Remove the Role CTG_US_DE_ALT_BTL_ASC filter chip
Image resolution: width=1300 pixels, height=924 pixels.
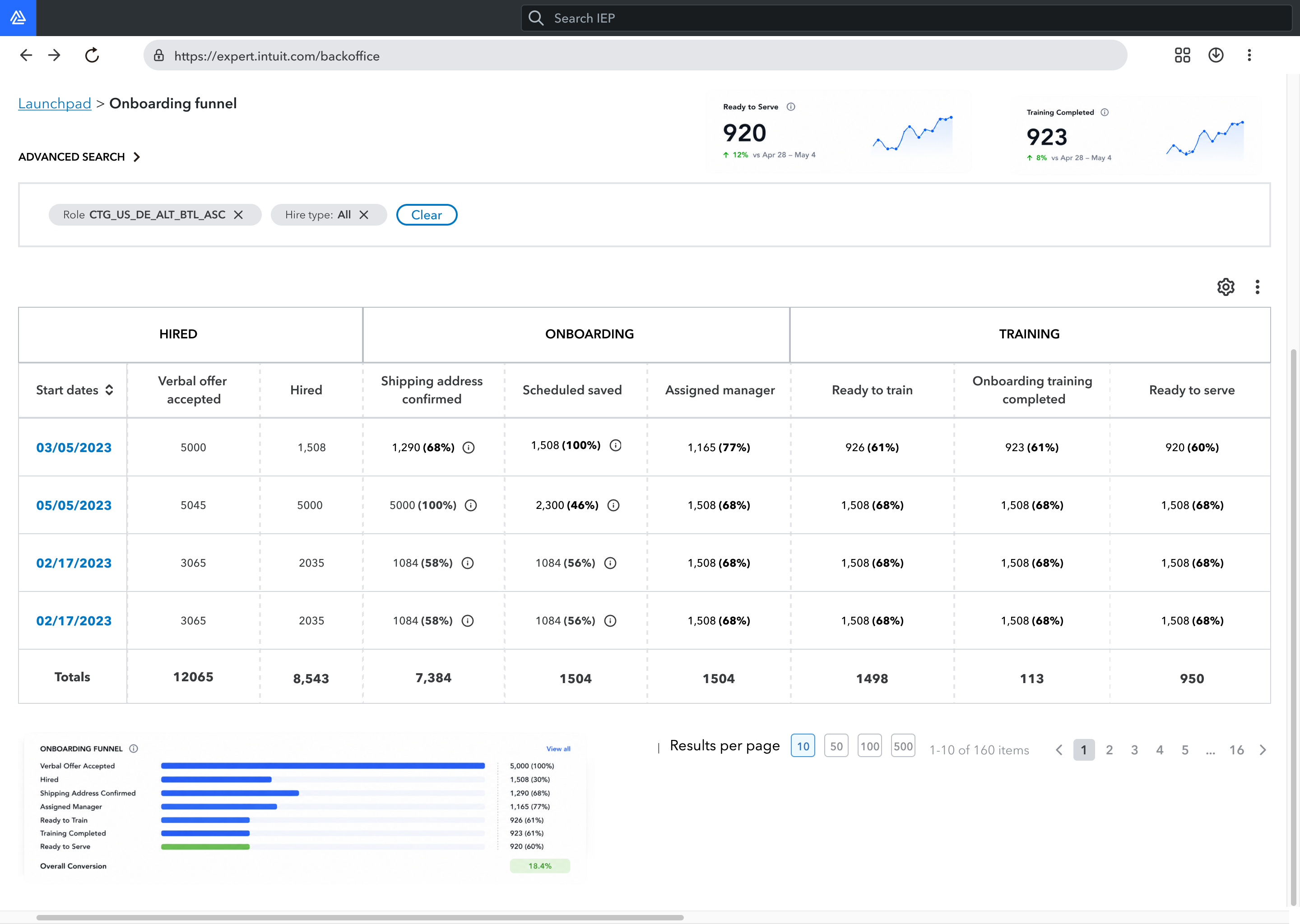click(x=238, y=214)
